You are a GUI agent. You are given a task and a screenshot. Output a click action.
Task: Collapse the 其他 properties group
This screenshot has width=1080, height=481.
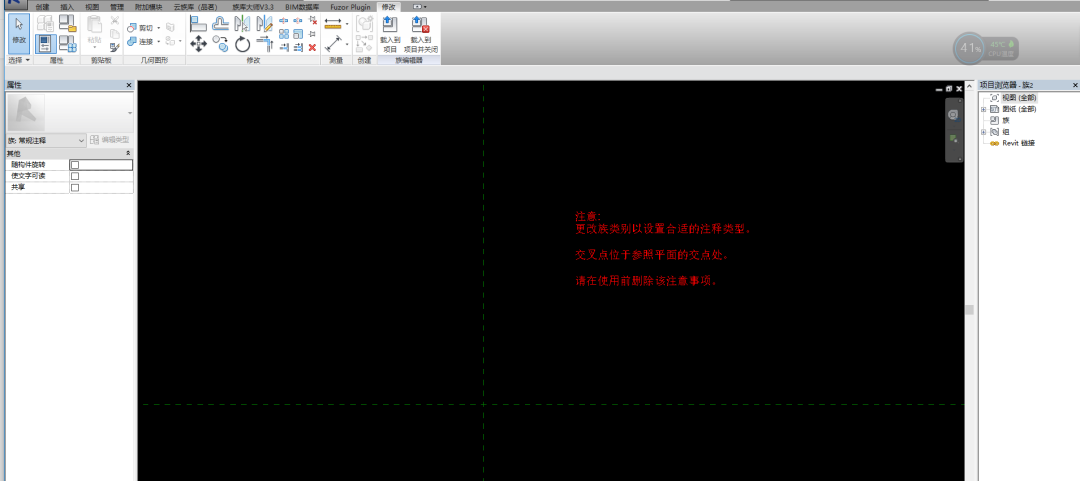[128, 153]
